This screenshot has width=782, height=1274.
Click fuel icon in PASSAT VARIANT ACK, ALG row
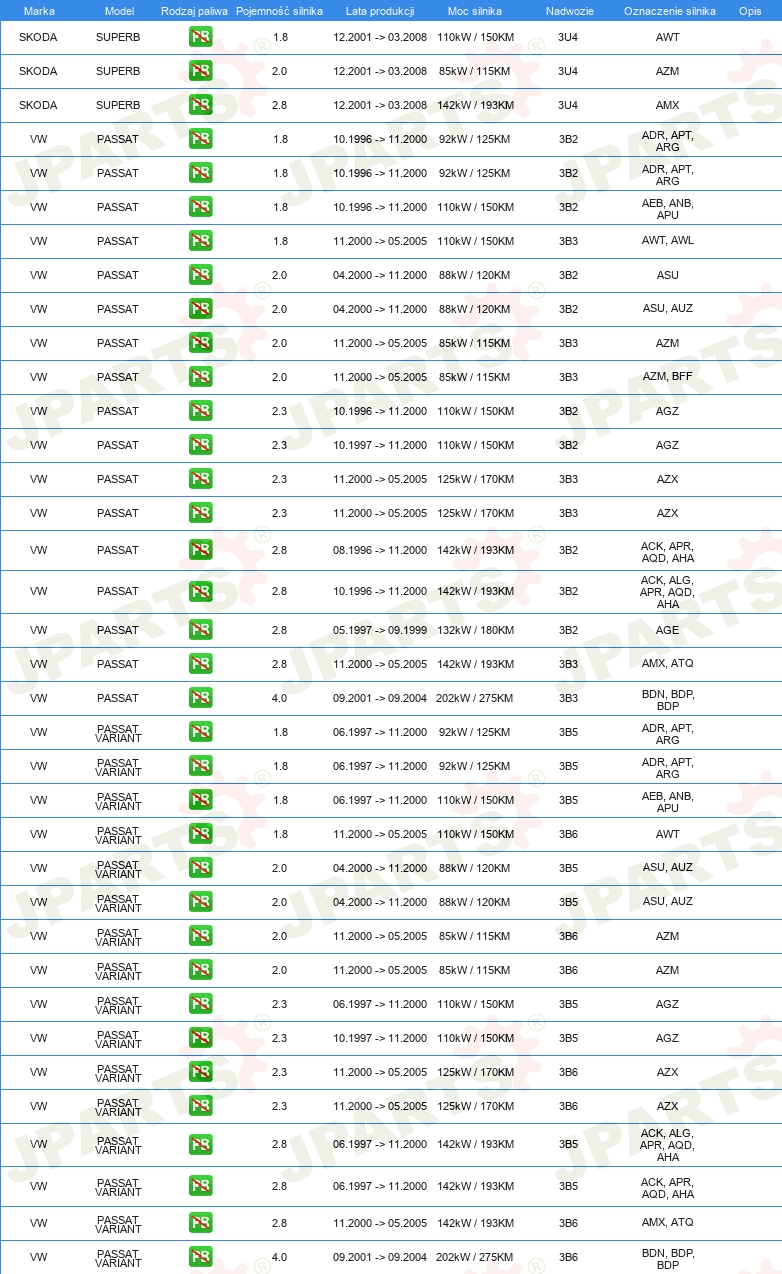coord(200,1144)
